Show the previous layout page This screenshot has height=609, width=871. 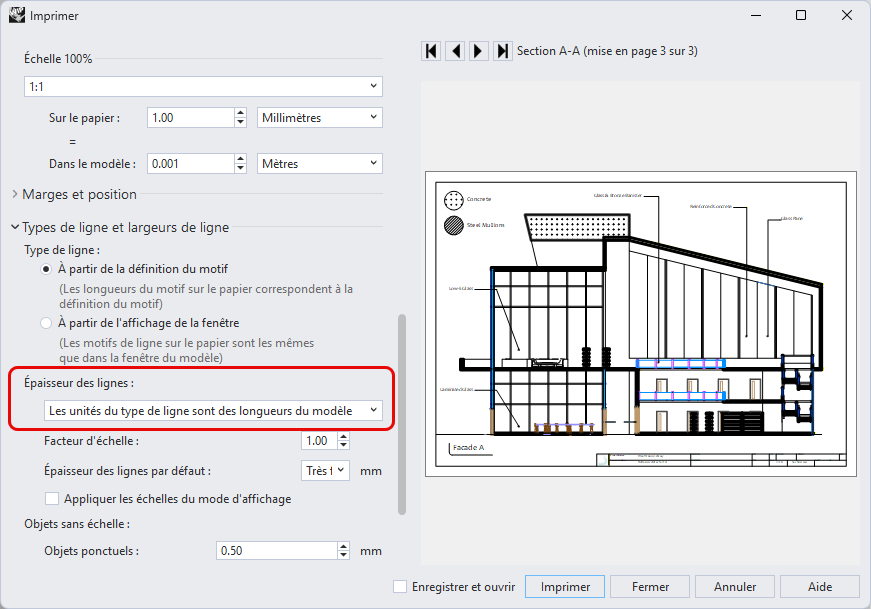pos(455,50)
